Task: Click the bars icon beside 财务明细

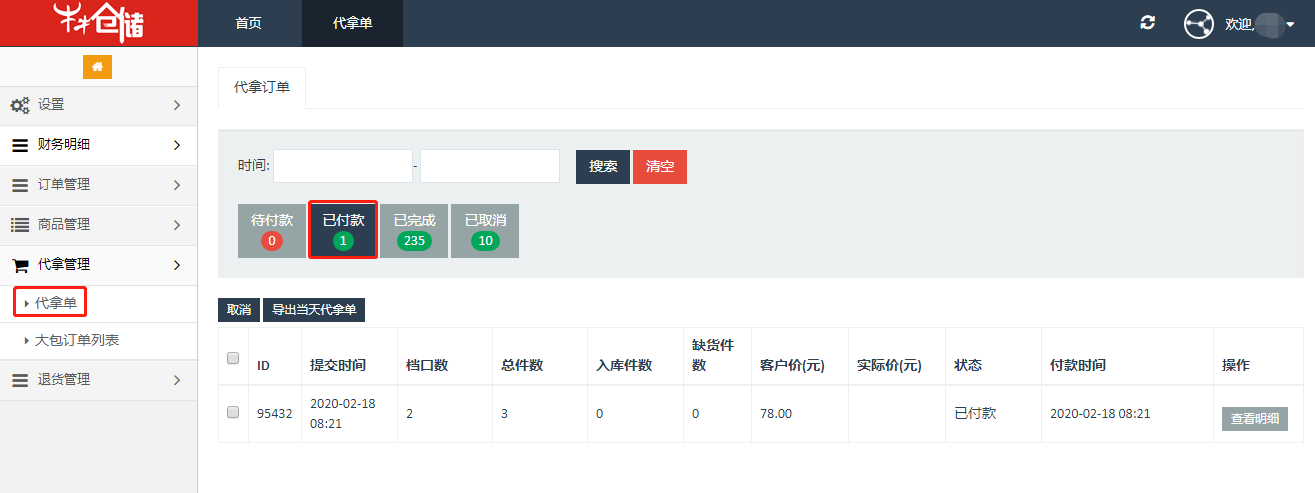Action: pos(20,145)
